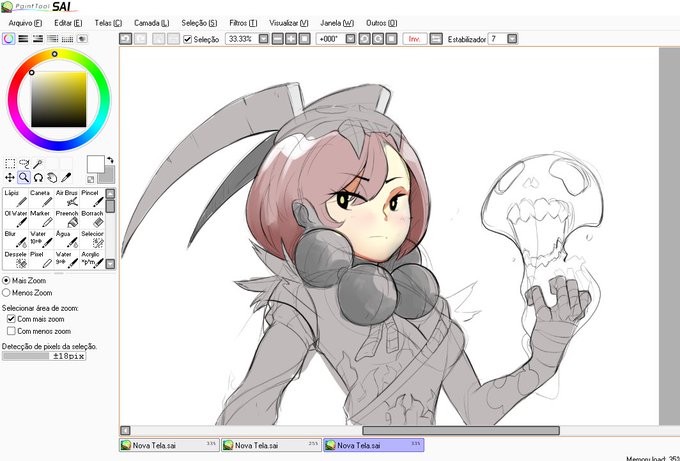
Task: Open the Visualizar menu
Action: [288, 23]
